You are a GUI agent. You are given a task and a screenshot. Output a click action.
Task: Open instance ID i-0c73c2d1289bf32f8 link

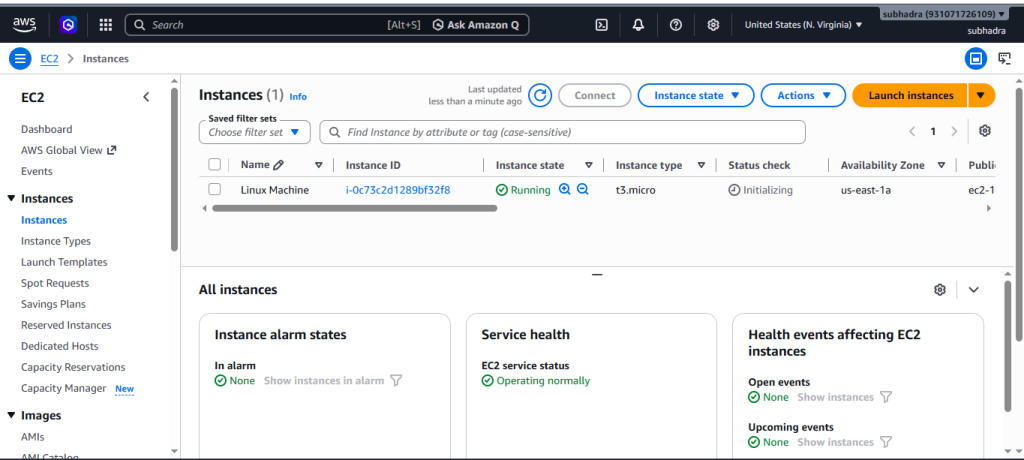398,190
